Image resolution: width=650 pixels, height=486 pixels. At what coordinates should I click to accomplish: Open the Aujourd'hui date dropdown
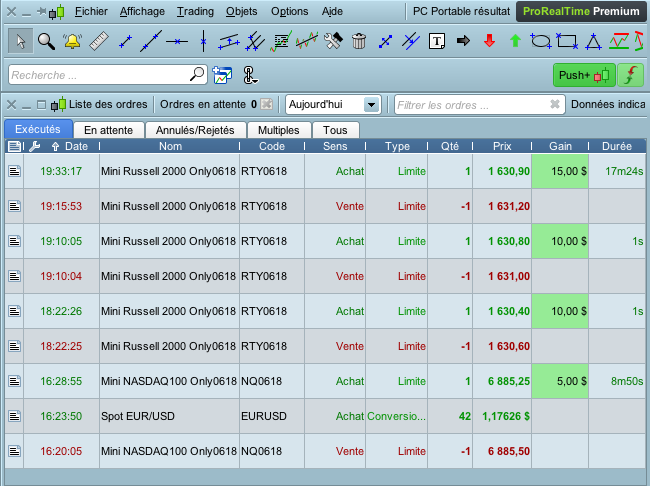coord(333,104)
